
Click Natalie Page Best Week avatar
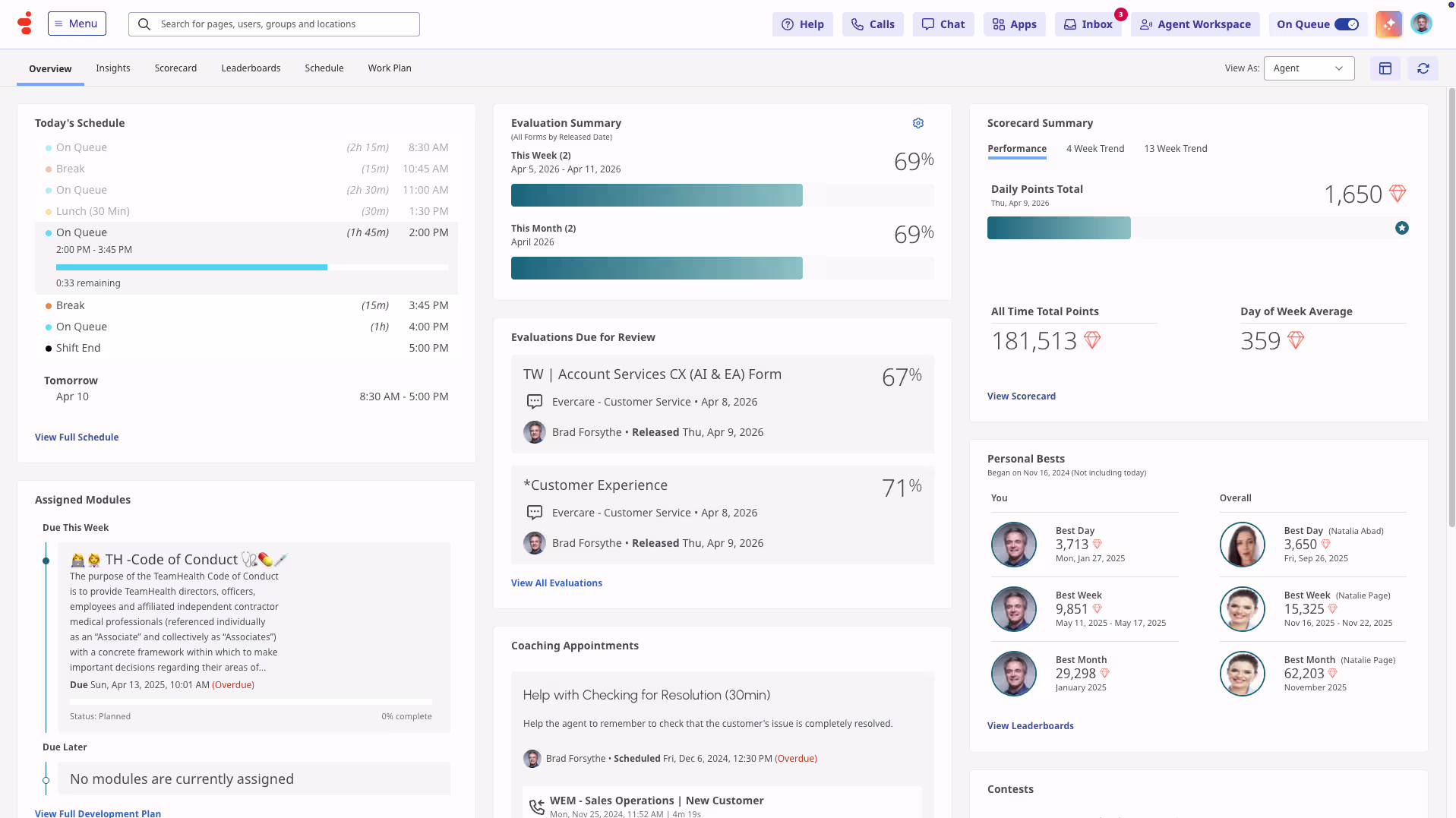(1243, 609)
